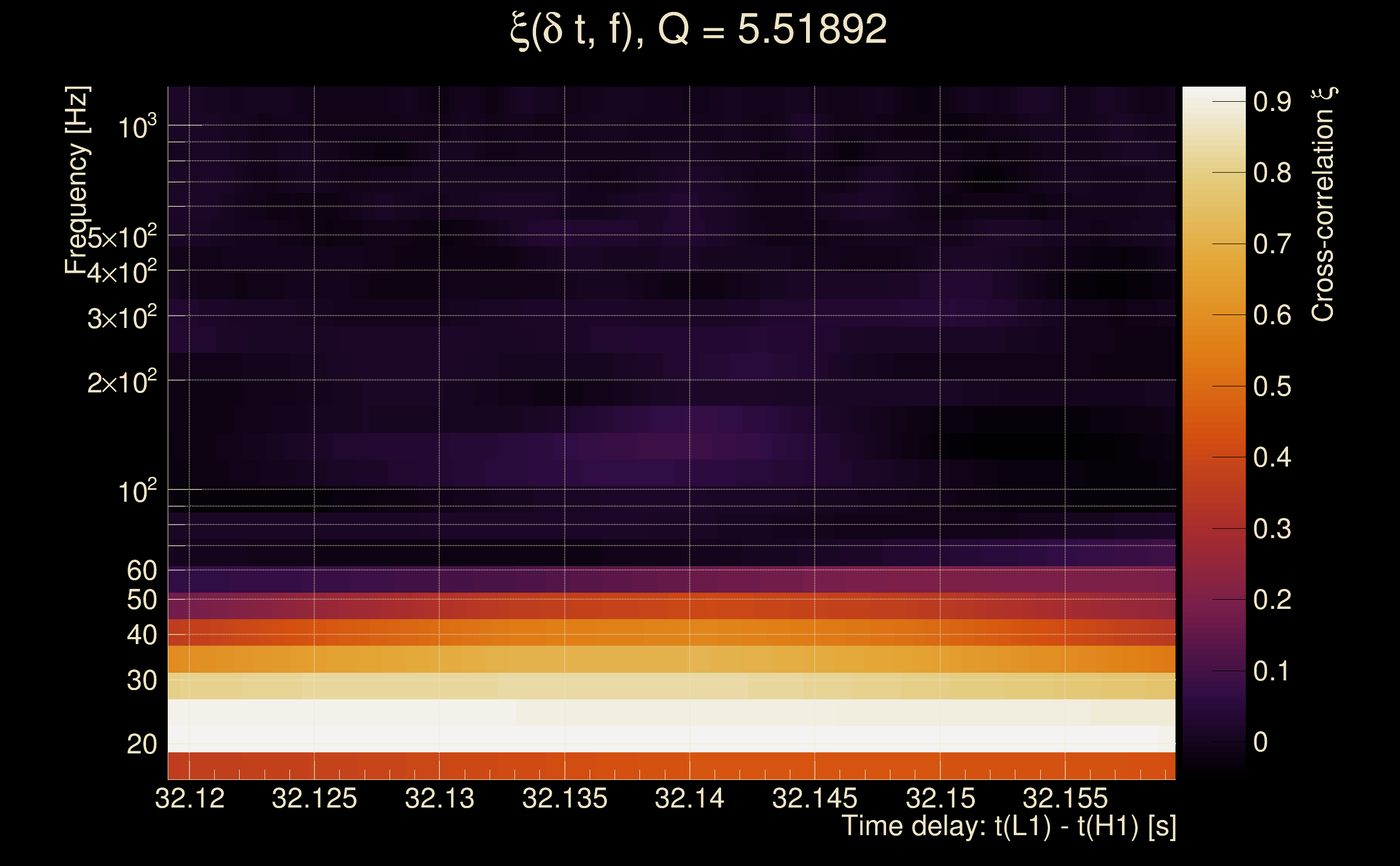Click the 32.12 x-axis tick label

click(189, 798)
